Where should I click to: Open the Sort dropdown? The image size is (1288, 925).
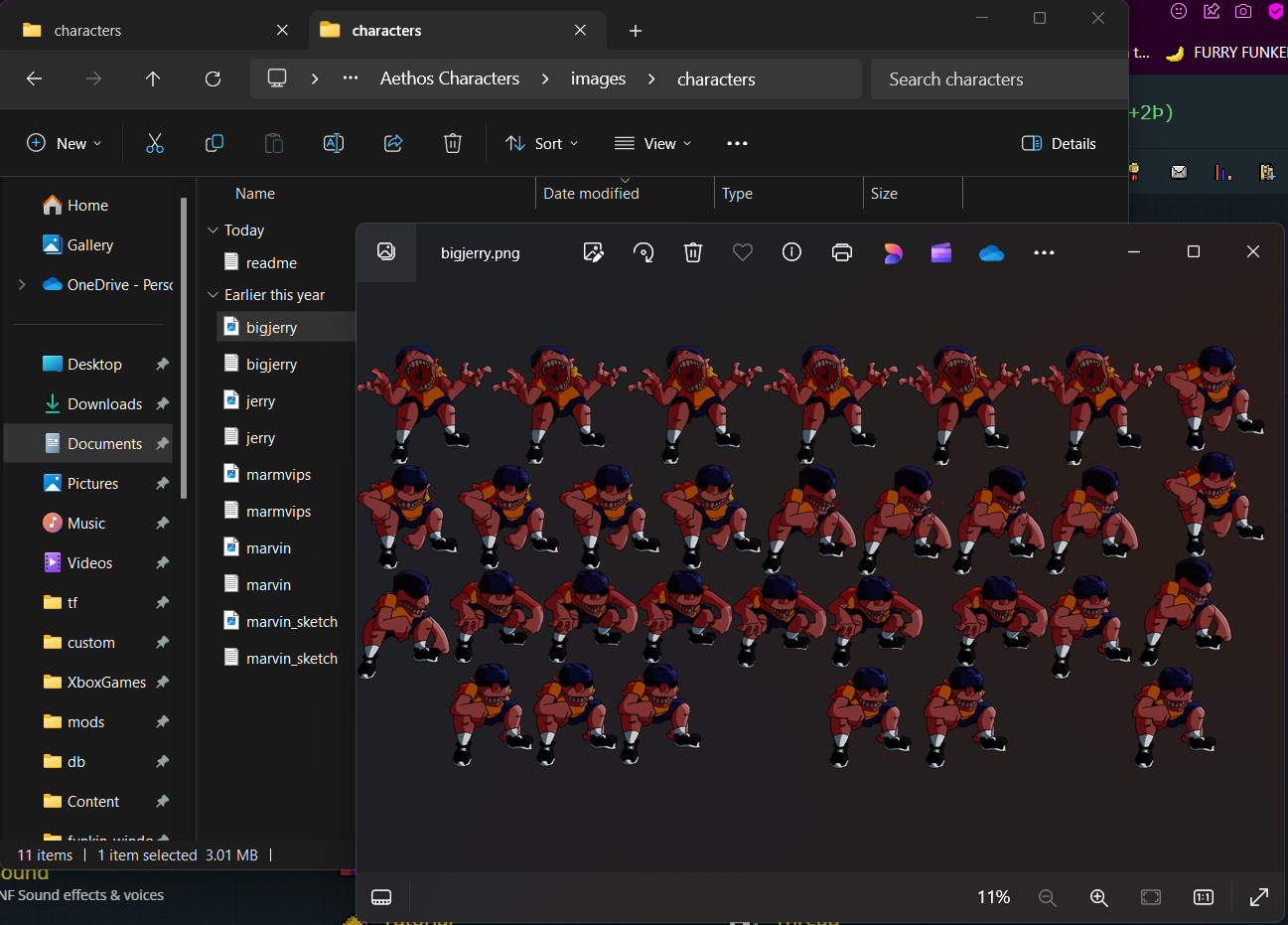(x=541, y=143)
